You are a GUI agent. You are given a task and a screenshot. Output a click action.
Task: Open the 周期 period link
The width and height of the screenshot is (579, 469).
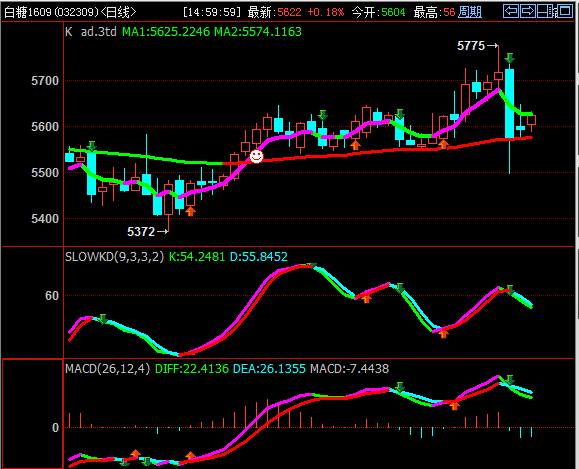click(x=470, y=12)
